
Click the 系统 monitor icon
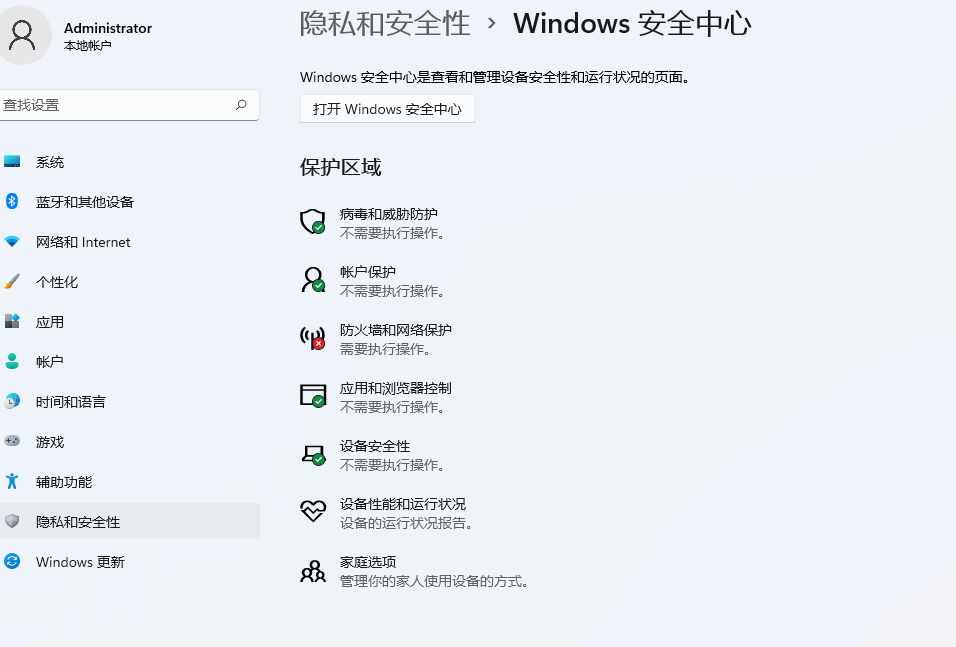[12, 162]
